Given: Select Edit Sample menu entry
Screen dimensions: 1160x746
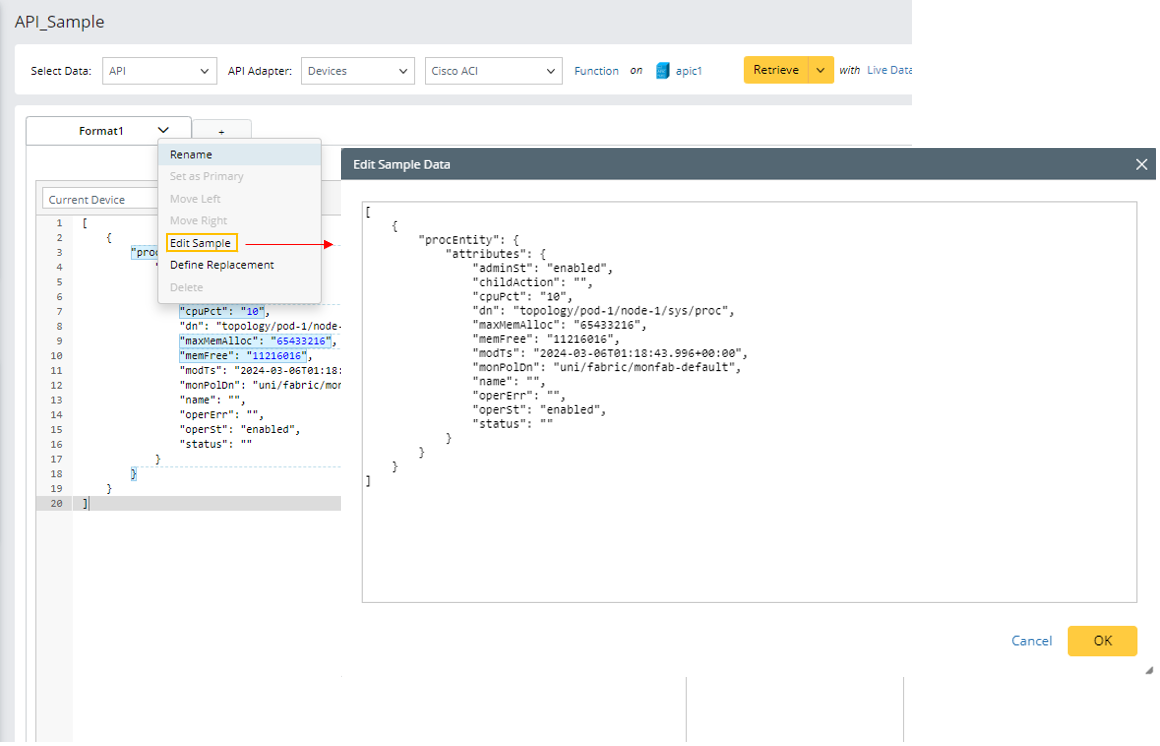Looking at the screenshot, I should (201, 243).
